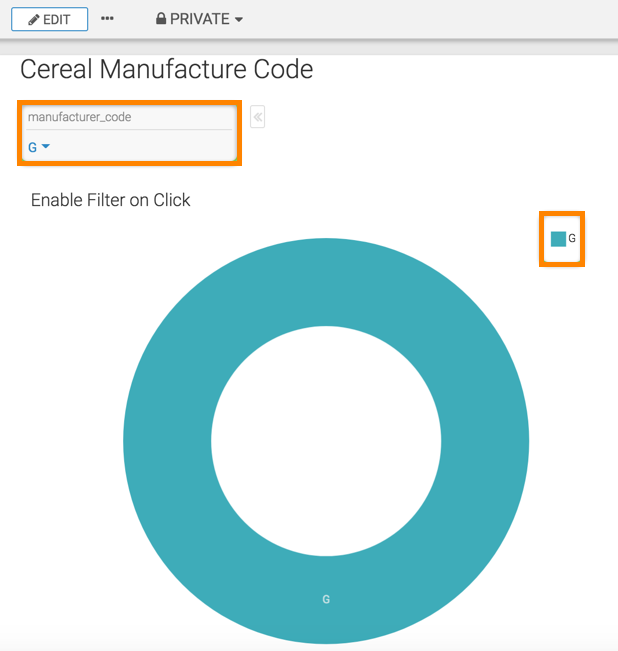Click the manufacturer_code filter label
The height and width of the screenshot is (651, 618).
[x=79, y=117]
